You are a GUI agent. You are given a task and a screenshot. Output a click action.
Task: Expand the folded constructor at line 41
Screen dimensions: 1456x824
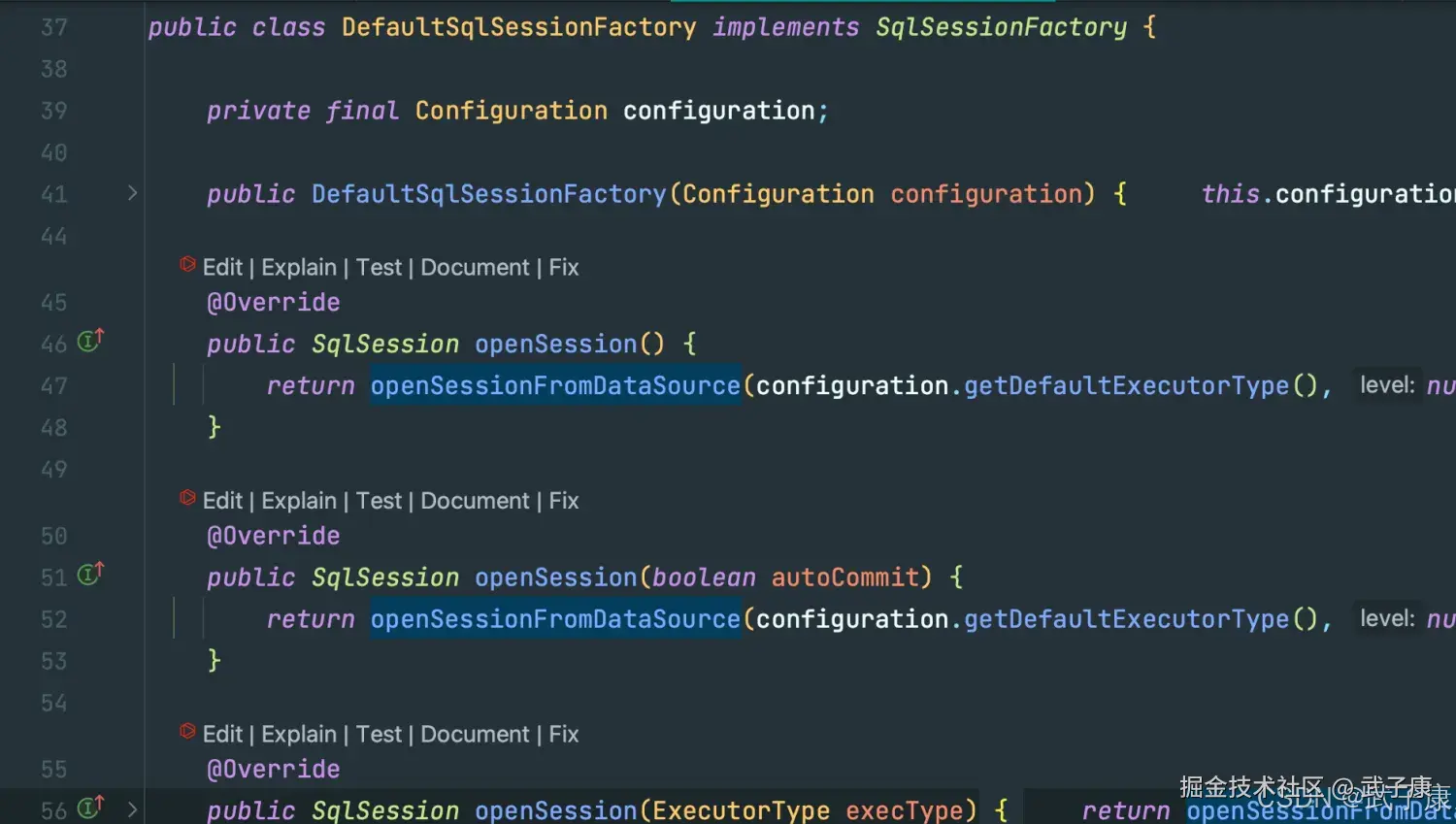click(x=132, y=193)
